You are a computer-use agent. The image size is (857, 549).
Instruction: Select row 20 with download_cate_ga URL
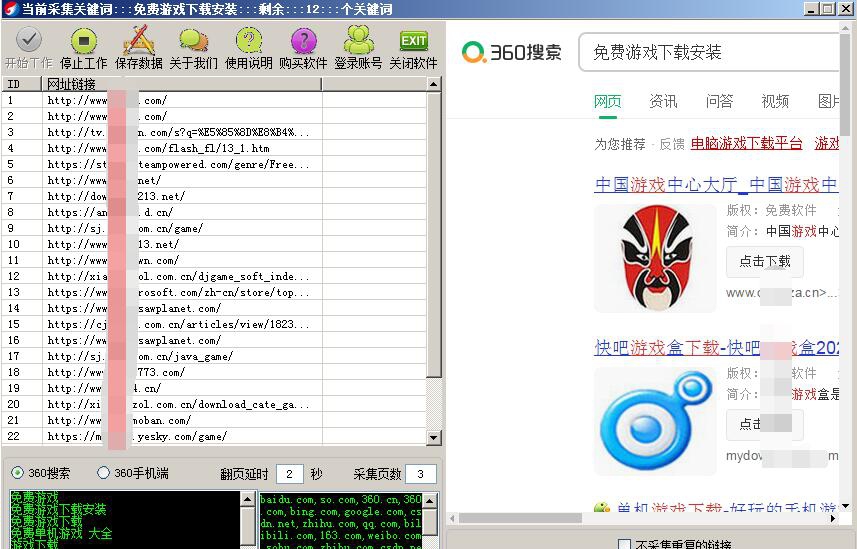tap(214, 404)
